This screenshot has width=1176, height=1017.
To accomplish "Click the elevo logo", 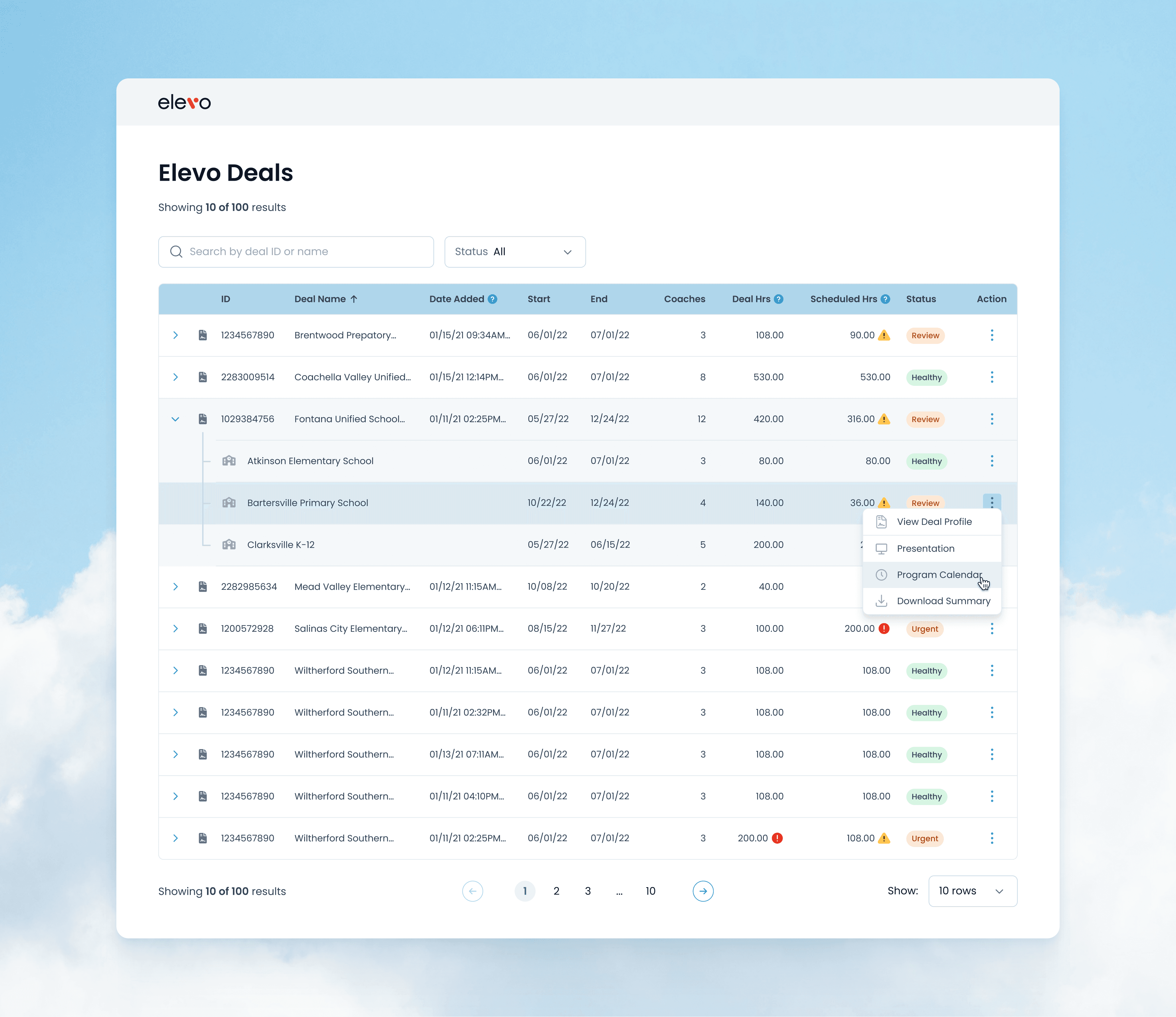I will [x=184, y=103].
